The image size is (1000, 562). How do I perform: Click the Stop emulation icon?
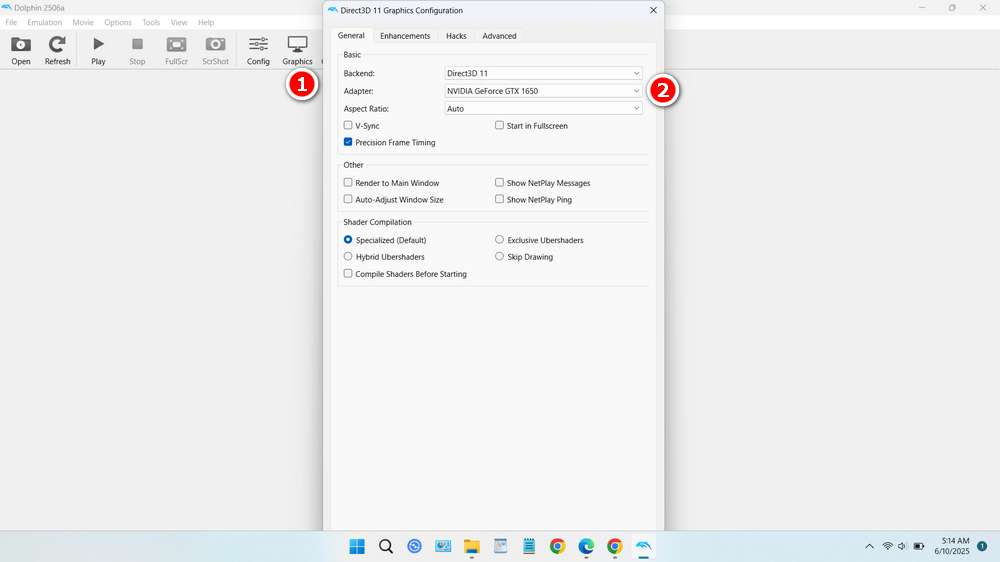point(137,50)
